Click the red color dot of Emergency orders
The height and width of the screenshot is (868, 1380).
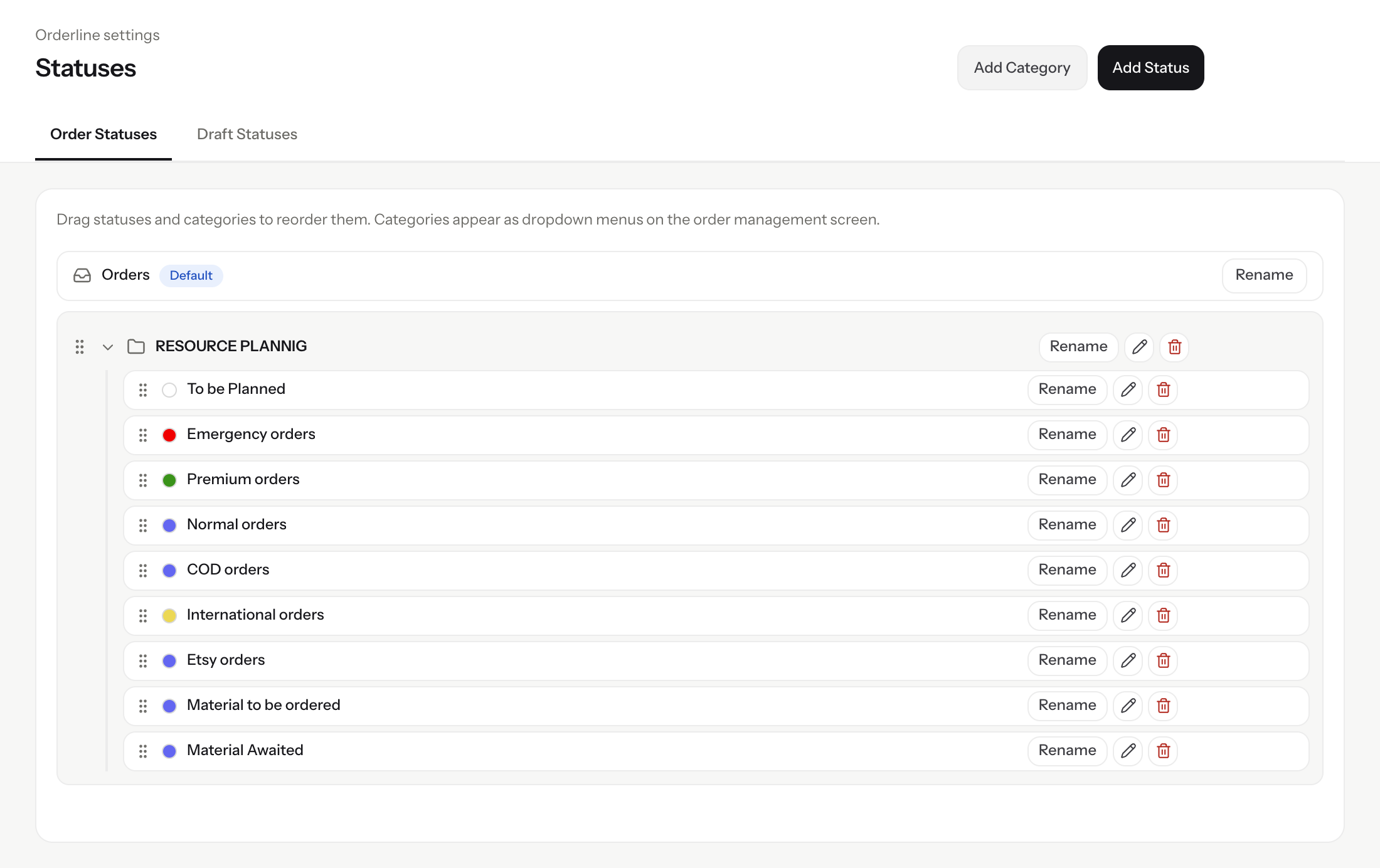pos(169,435)
